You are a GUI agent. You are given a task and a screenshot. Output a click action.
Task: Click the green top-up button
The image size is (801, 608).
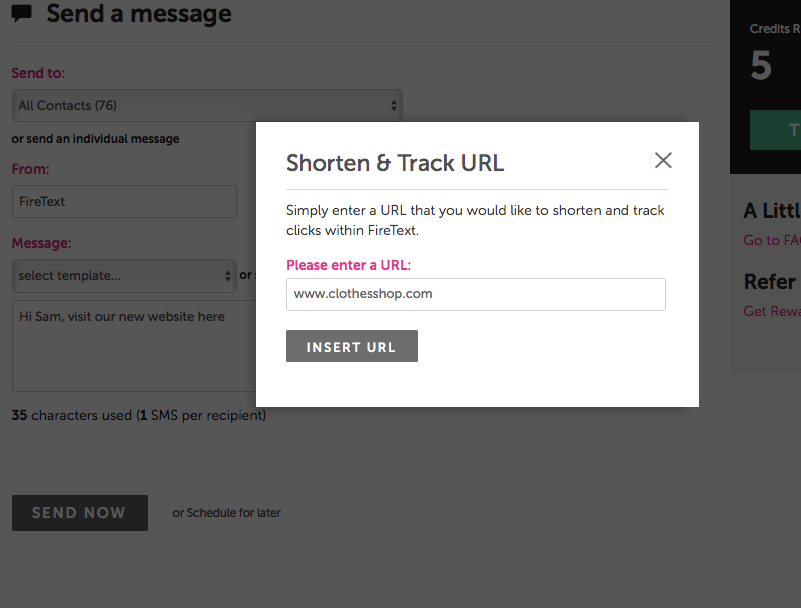[775, 130]
